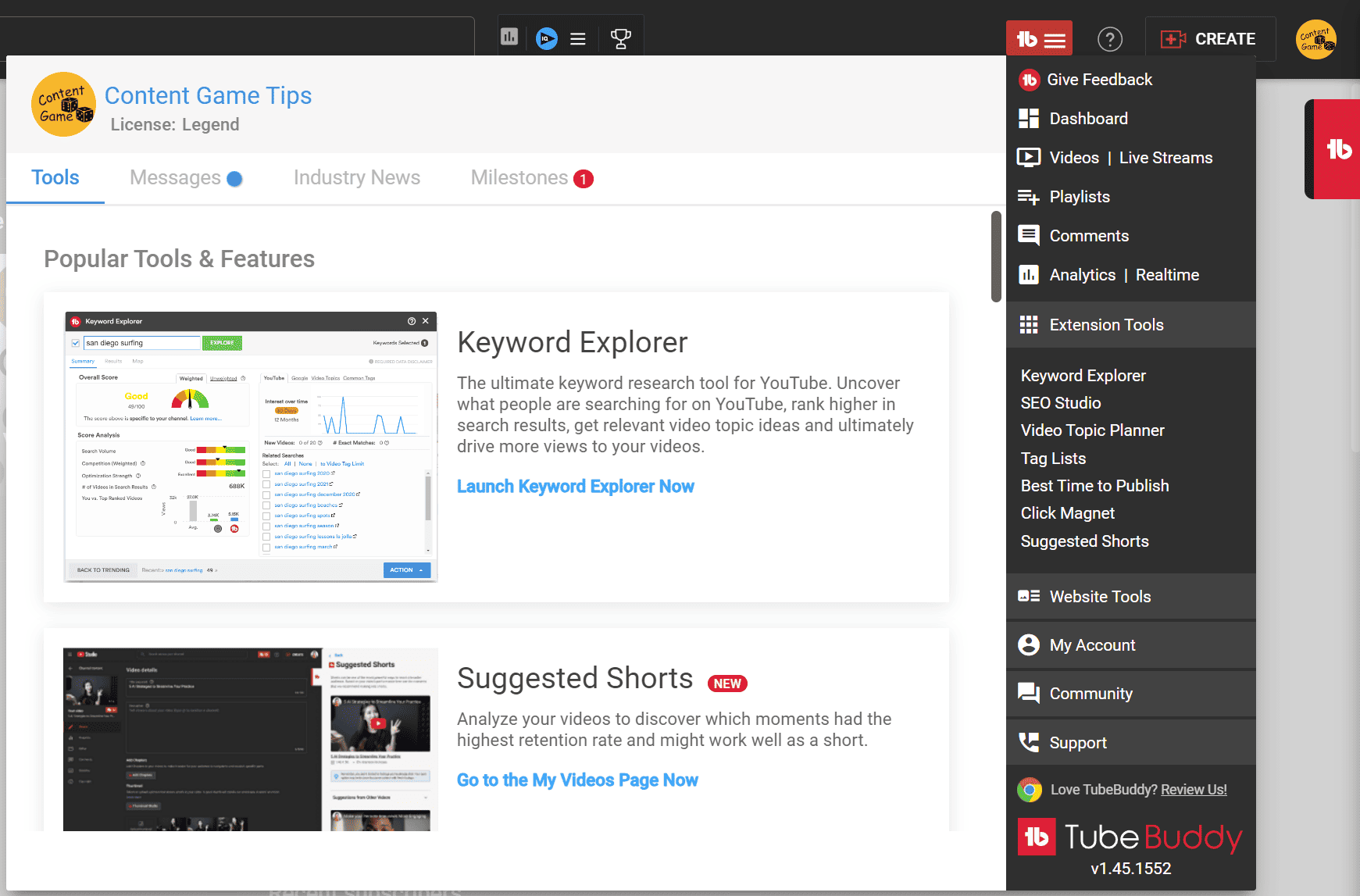Click the bar chart stats icon in the toolbar
The height and width of the screenshot is (896, 1360).
pyautogui.click(x=509, y=37)
